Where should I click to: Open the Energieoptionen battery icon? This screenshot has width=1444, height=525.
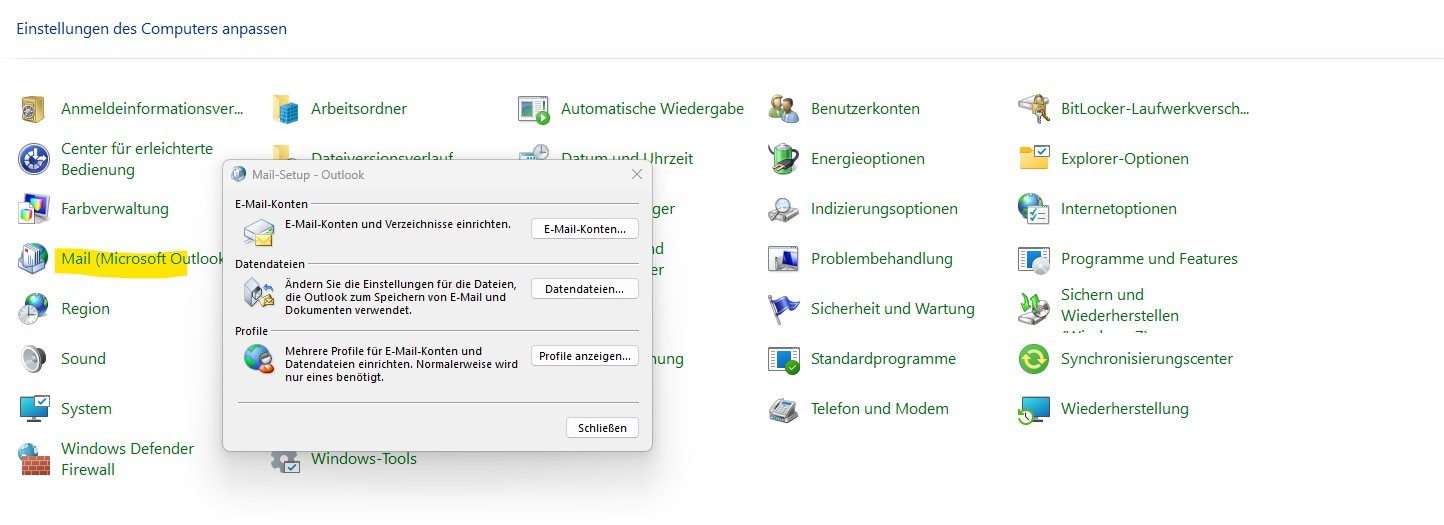783,159
